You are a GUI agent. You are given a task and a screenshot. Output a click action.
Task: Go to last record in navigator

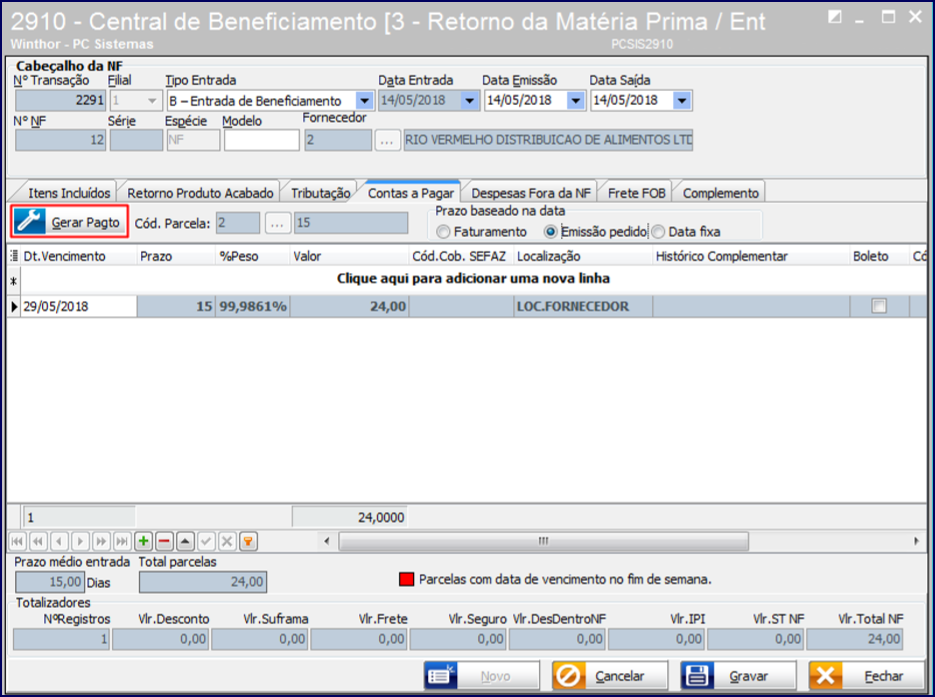(122, 541)
